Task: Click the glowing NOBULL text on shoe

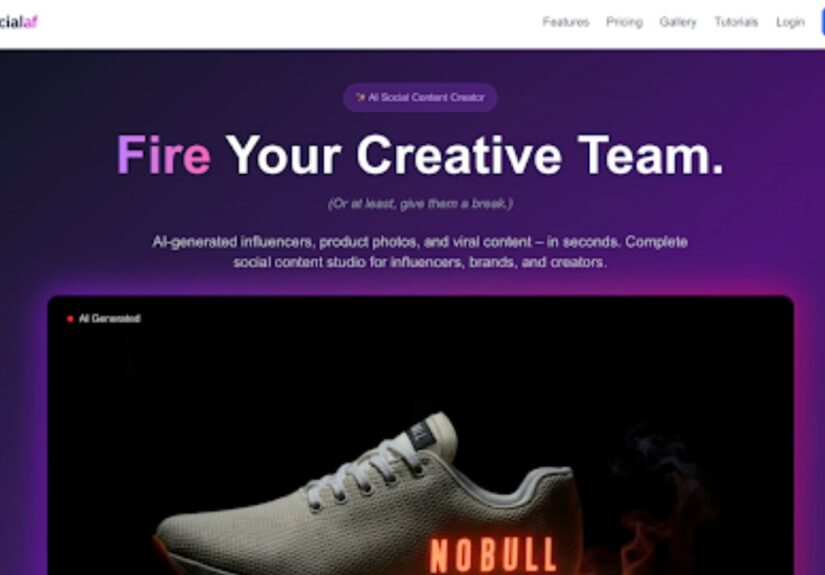Action: [493, 555]
